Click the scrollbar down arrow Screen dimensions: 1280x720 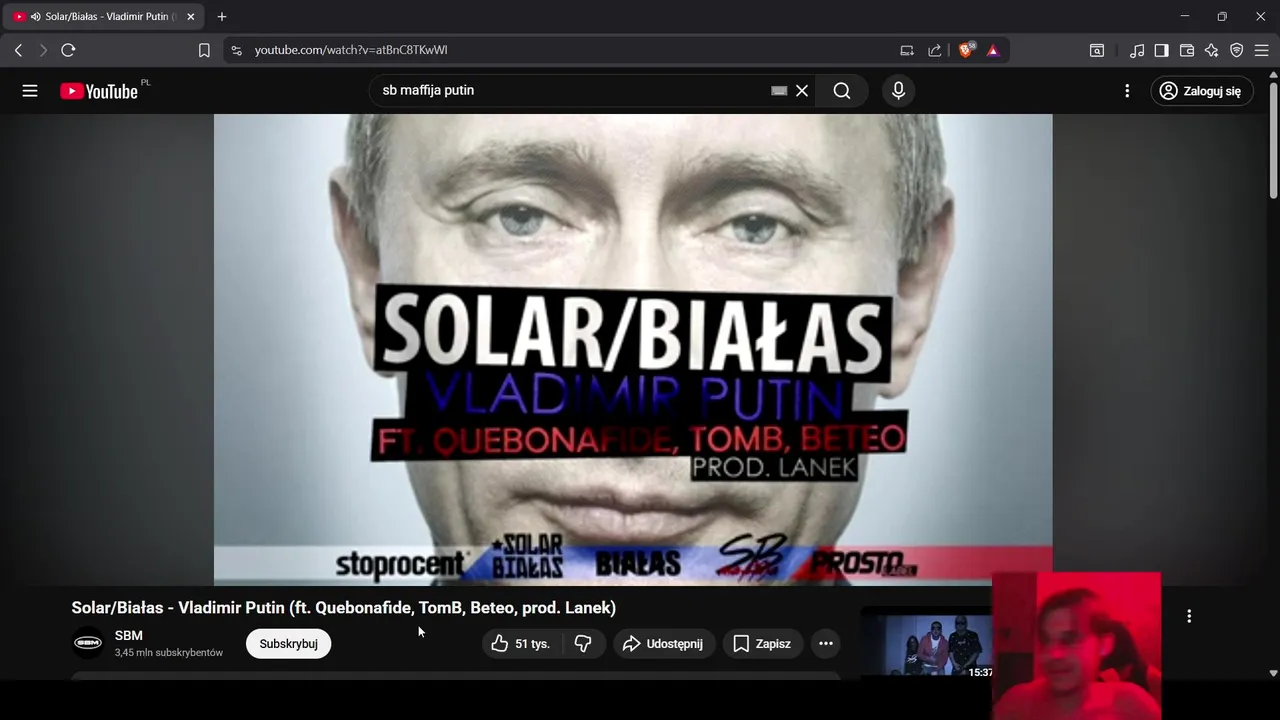(x=1273, y=674)
